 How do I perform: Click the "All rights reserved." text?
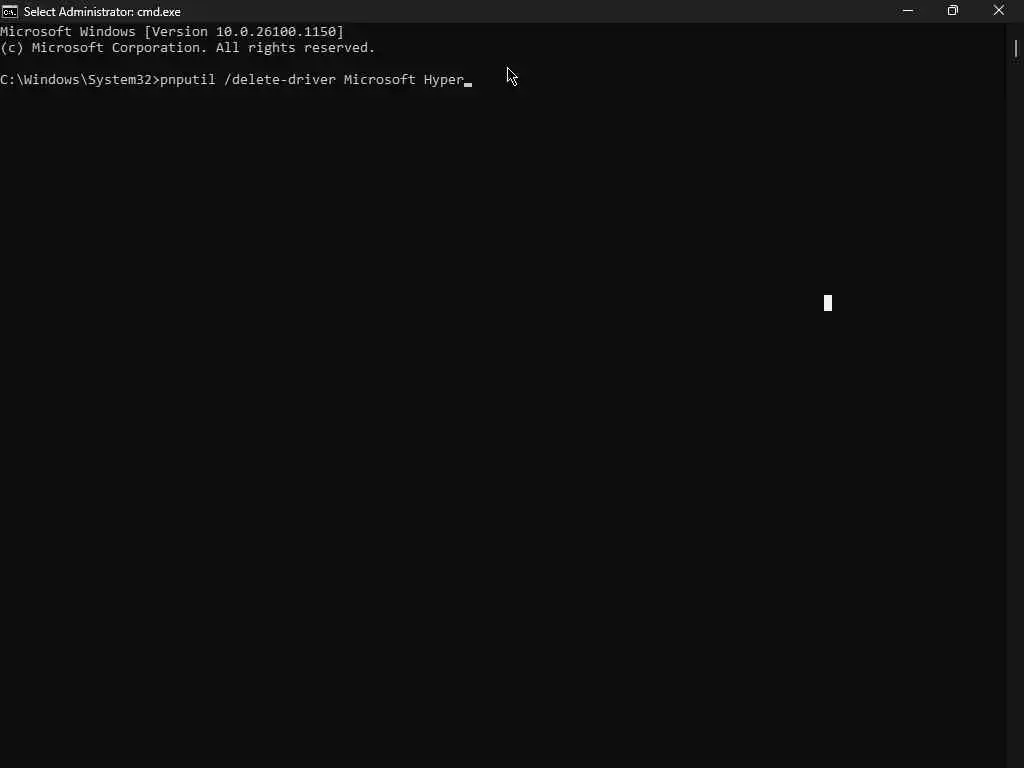coord(295,48)
